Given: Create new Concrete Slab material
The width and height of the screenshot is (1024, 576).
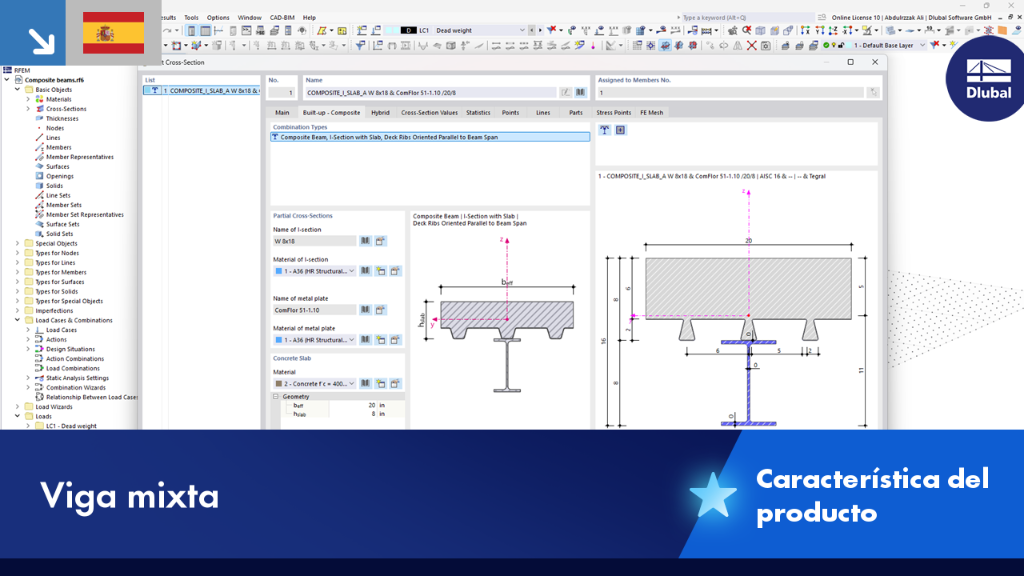Looking at the screenshot, I should point(381,383).
